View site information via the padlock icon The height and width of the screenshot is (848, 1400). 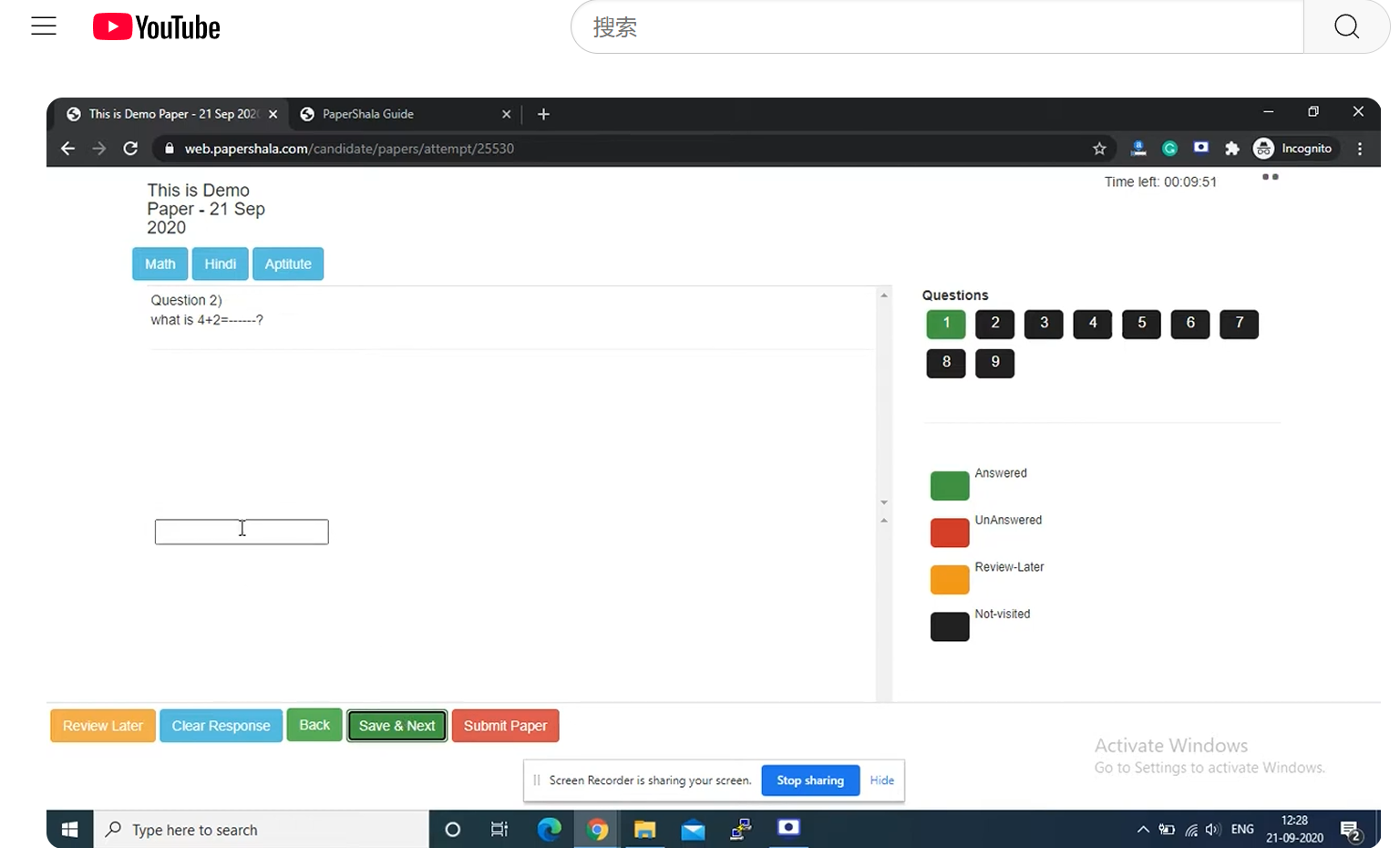[169, 148]
